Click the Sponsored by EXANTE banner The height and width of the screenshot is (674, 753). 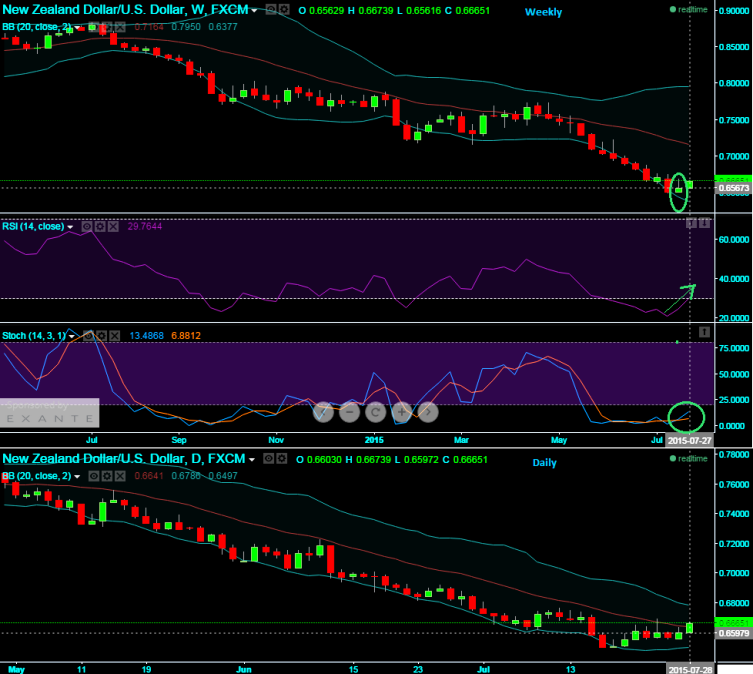pyautogui.click(x=49, y=412)
